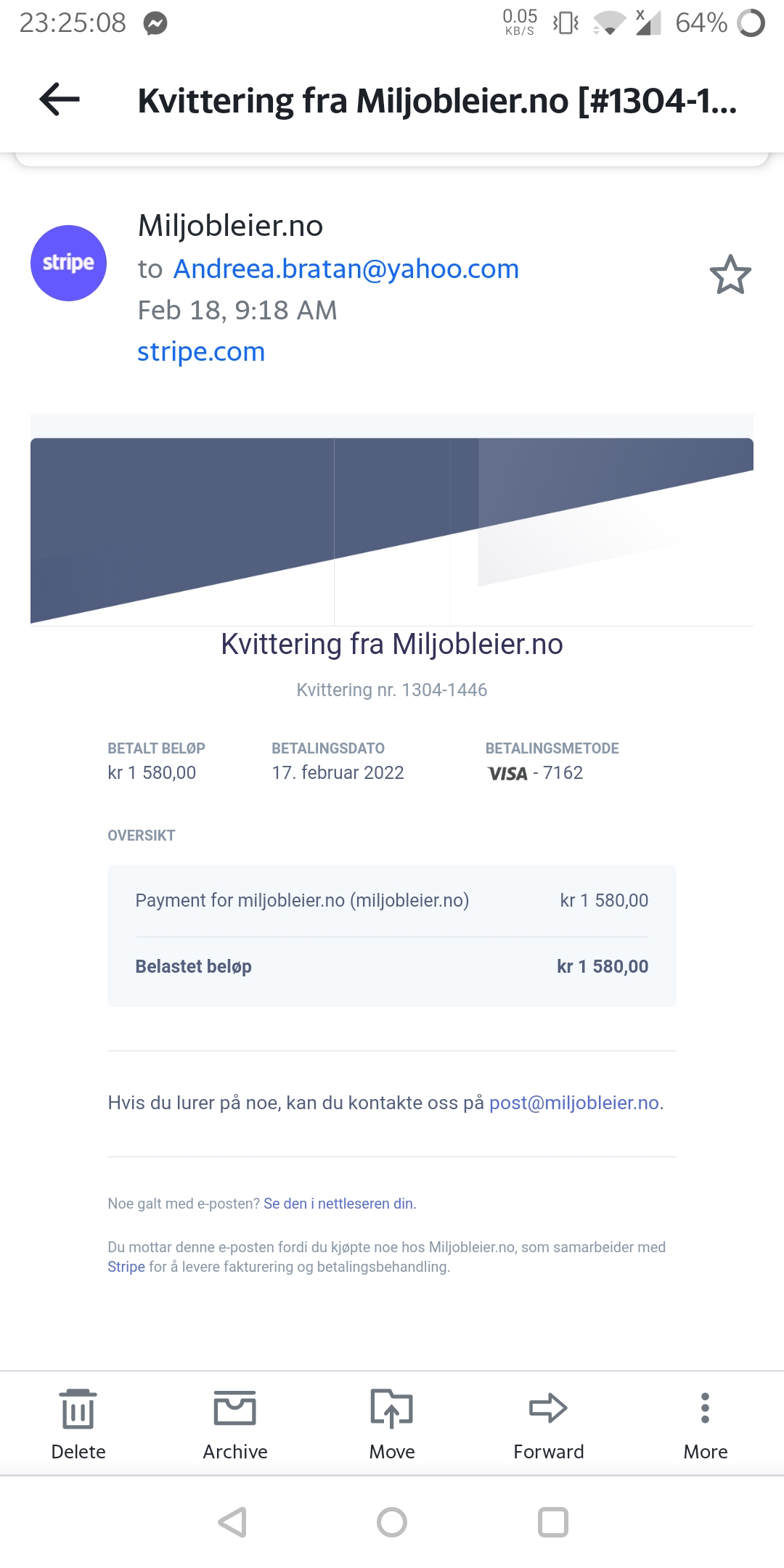The image size is (784, 1568).
Task: Open 'Se den i nettleseren din' link
Action: 338,1204
